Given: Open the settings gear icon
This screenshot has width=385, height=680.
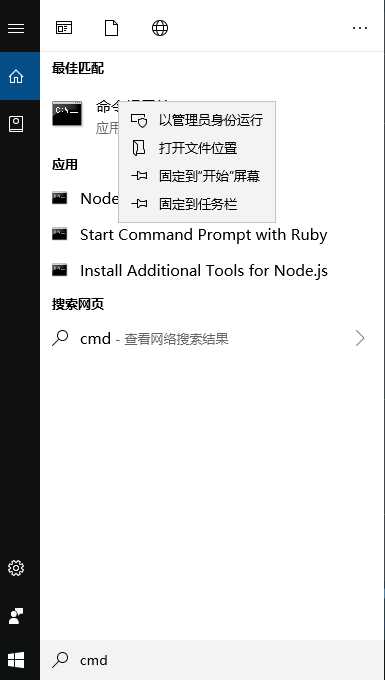Looking at the screenshot, I should tap(16, 568).
